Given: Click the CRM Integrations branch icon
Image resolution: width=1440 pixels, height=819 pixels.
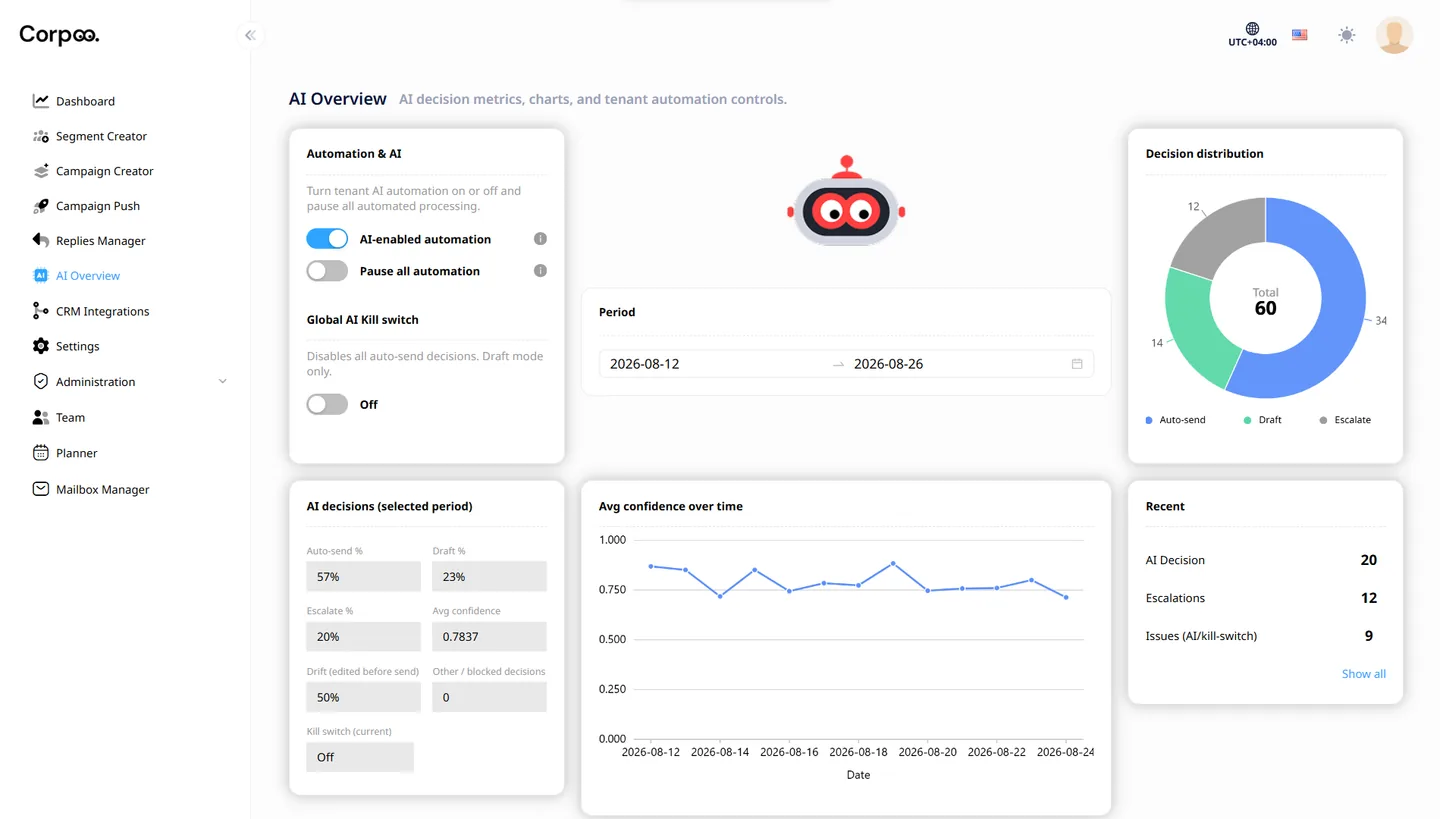Looking at the screenshot, I should 40,311.
